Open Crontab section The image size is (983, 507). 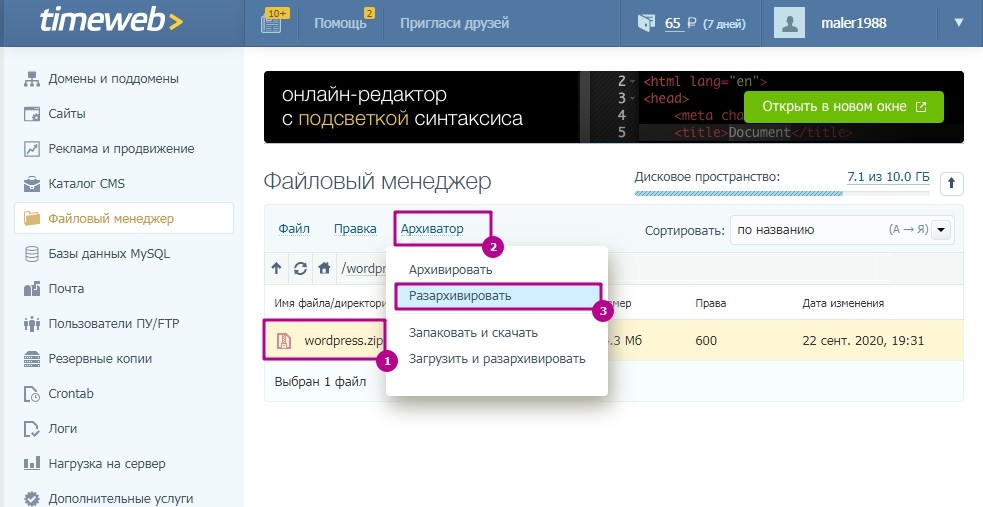pyautogui.click(x=71, y=394)
